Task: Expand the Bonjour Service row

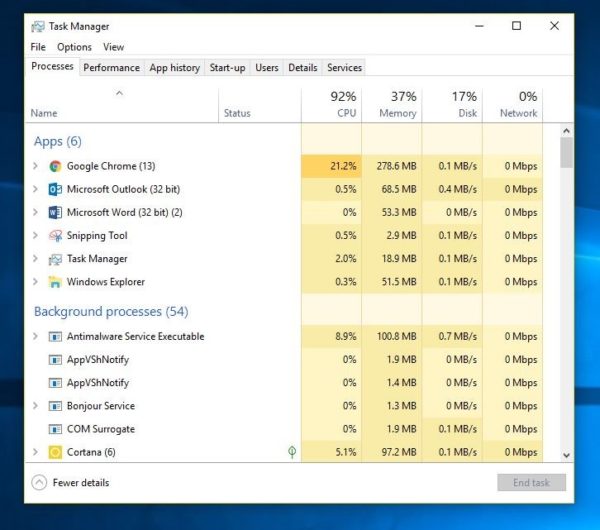Action: click(x=35, y=406)
